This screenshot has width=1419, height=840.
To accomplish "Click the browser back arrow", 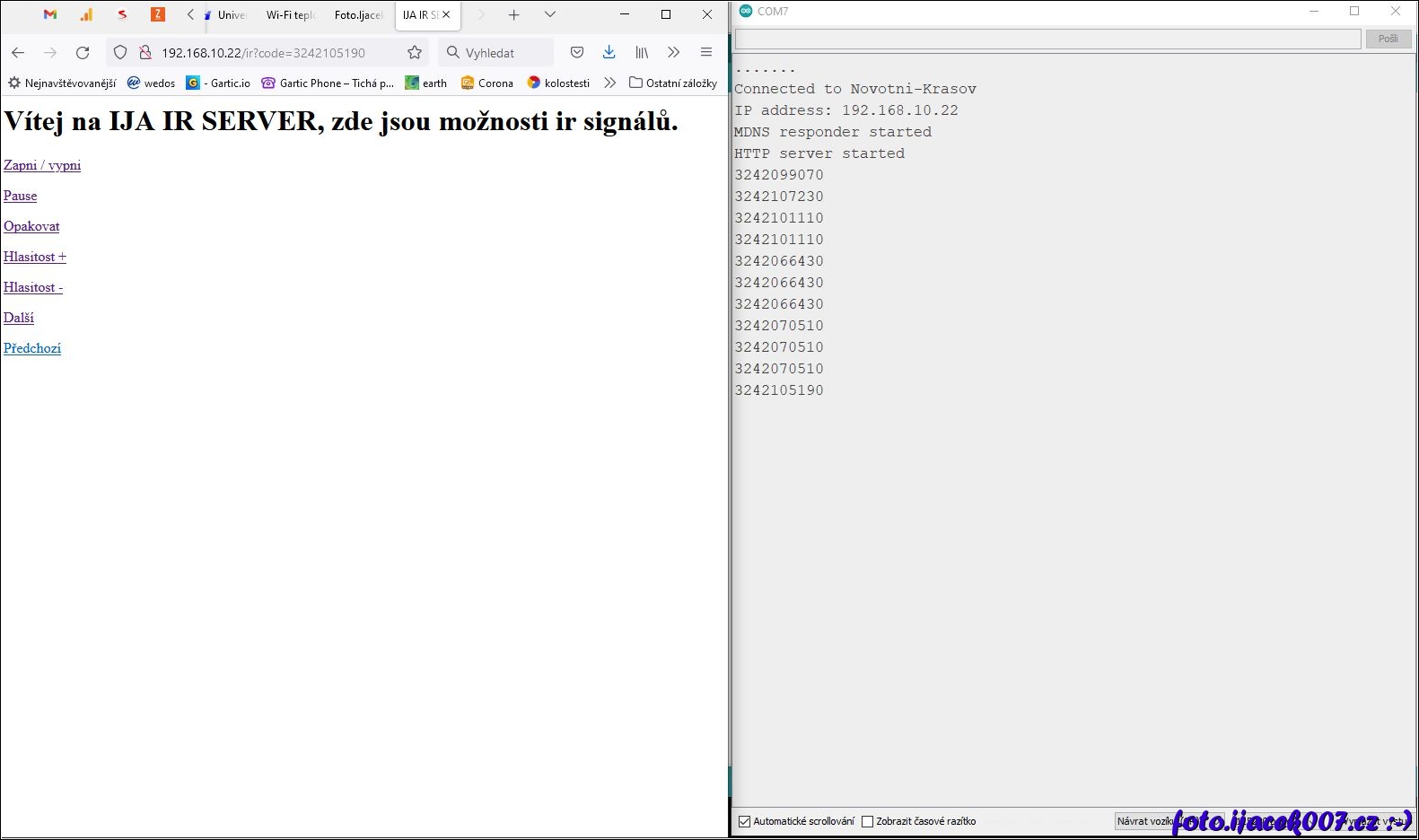I will pos(18,53).
